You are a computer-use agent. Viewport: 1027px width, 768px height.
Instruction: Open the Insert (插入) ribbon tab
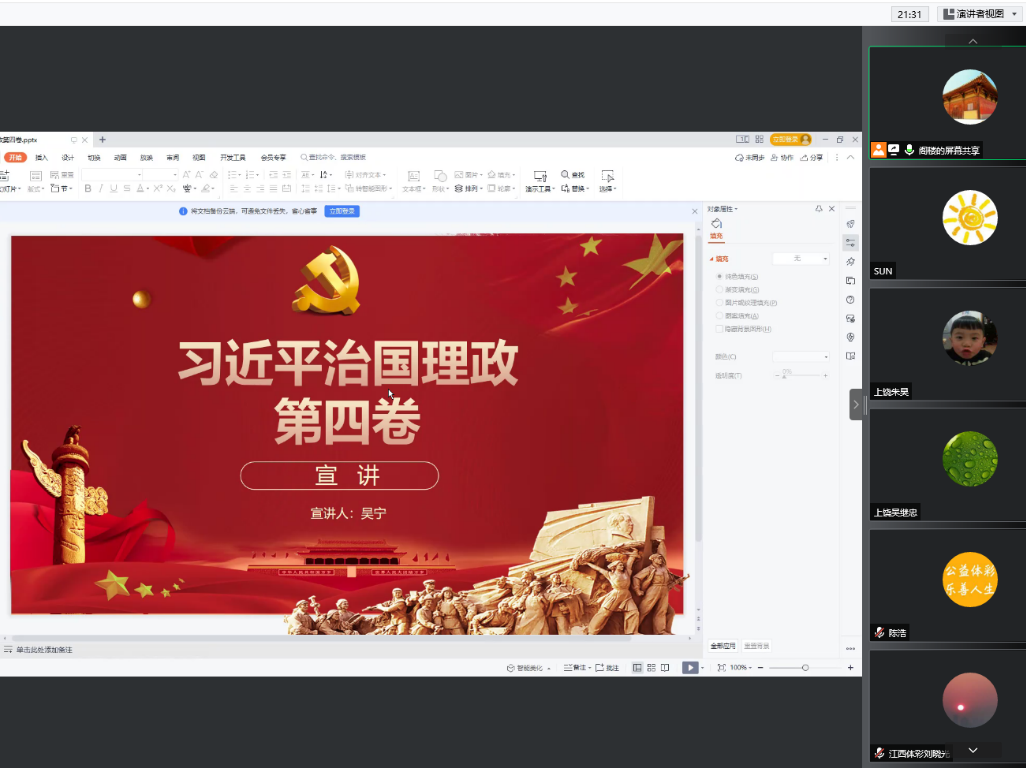coord(41,157)
